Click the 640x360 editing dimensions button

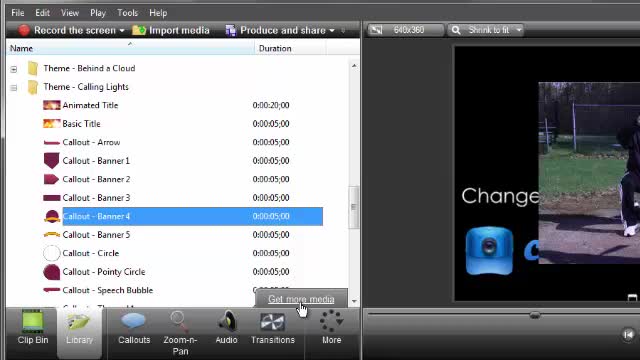tap(405, 30)
